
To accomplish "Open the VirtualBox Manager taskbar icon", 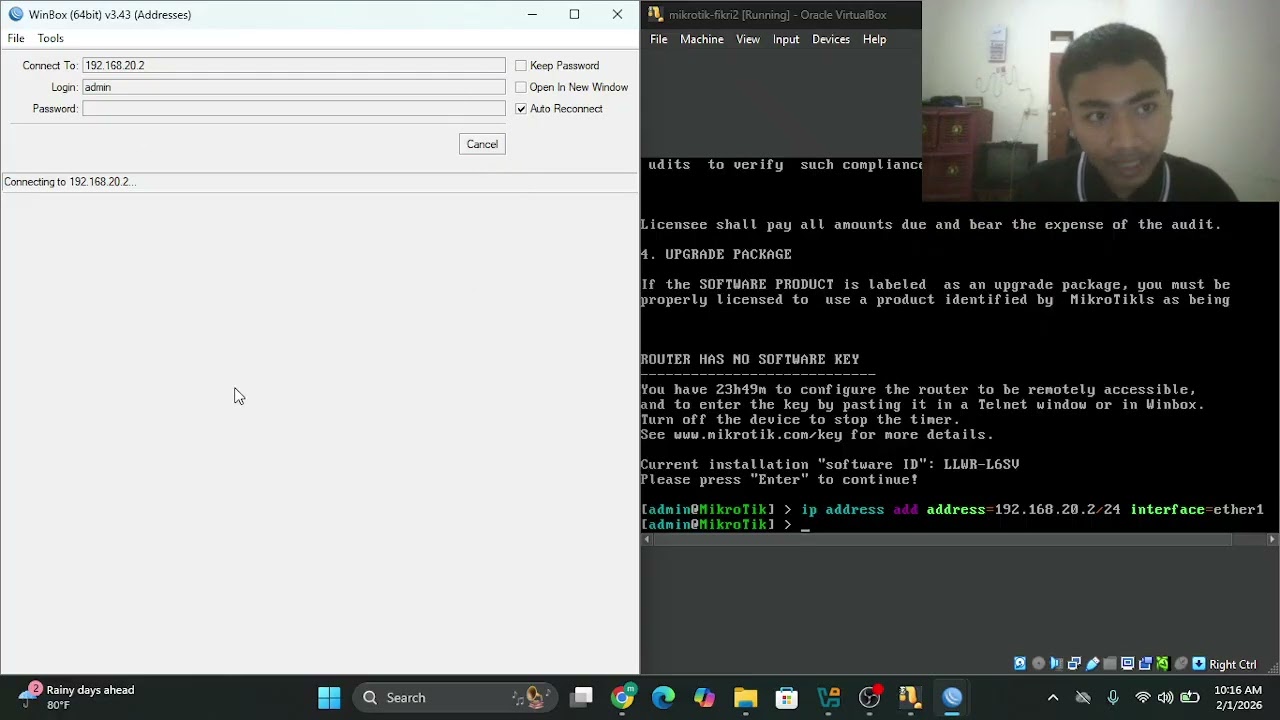I will coord(828,697).
